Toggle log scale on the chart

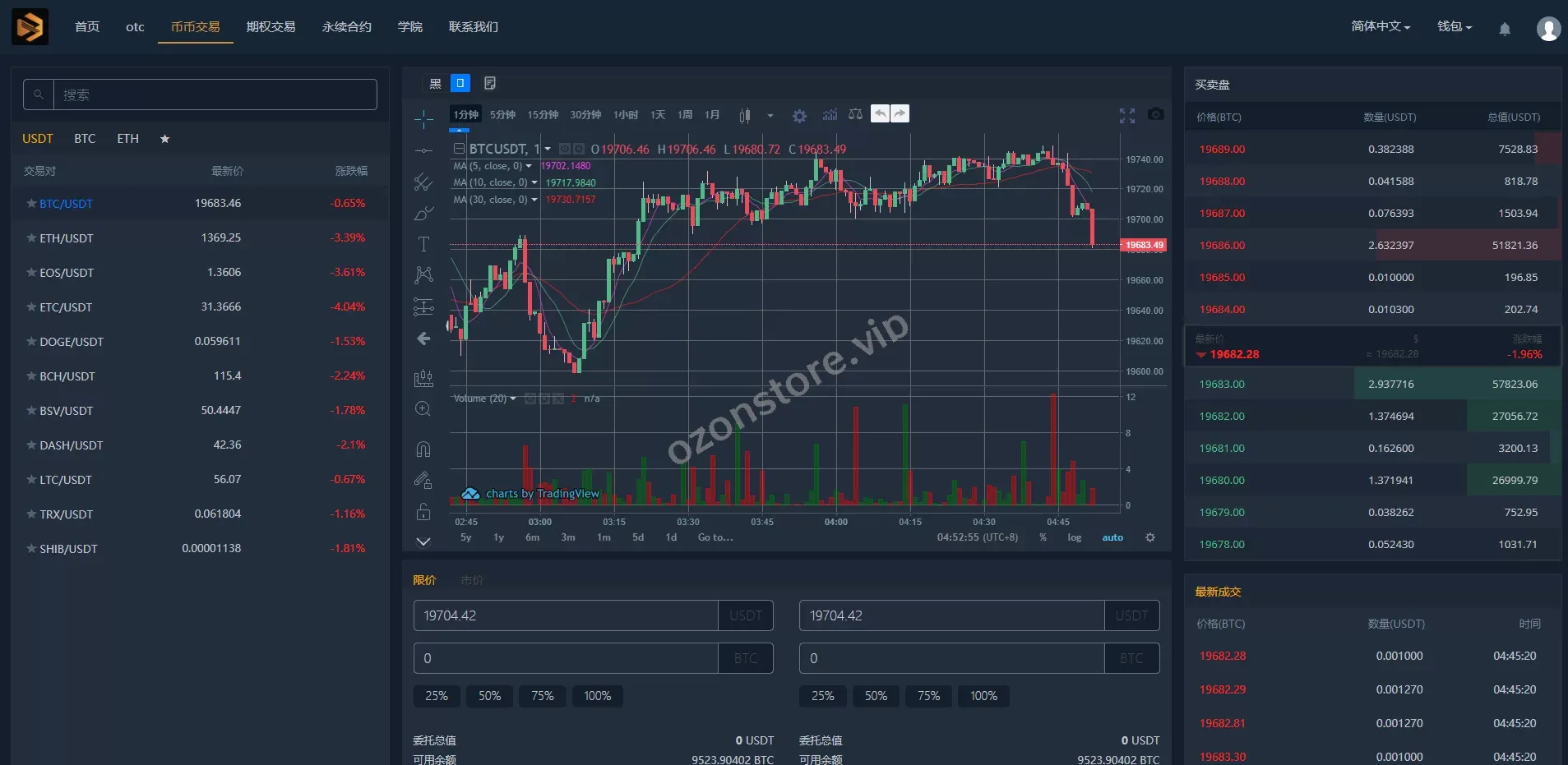pos(1074,537)
